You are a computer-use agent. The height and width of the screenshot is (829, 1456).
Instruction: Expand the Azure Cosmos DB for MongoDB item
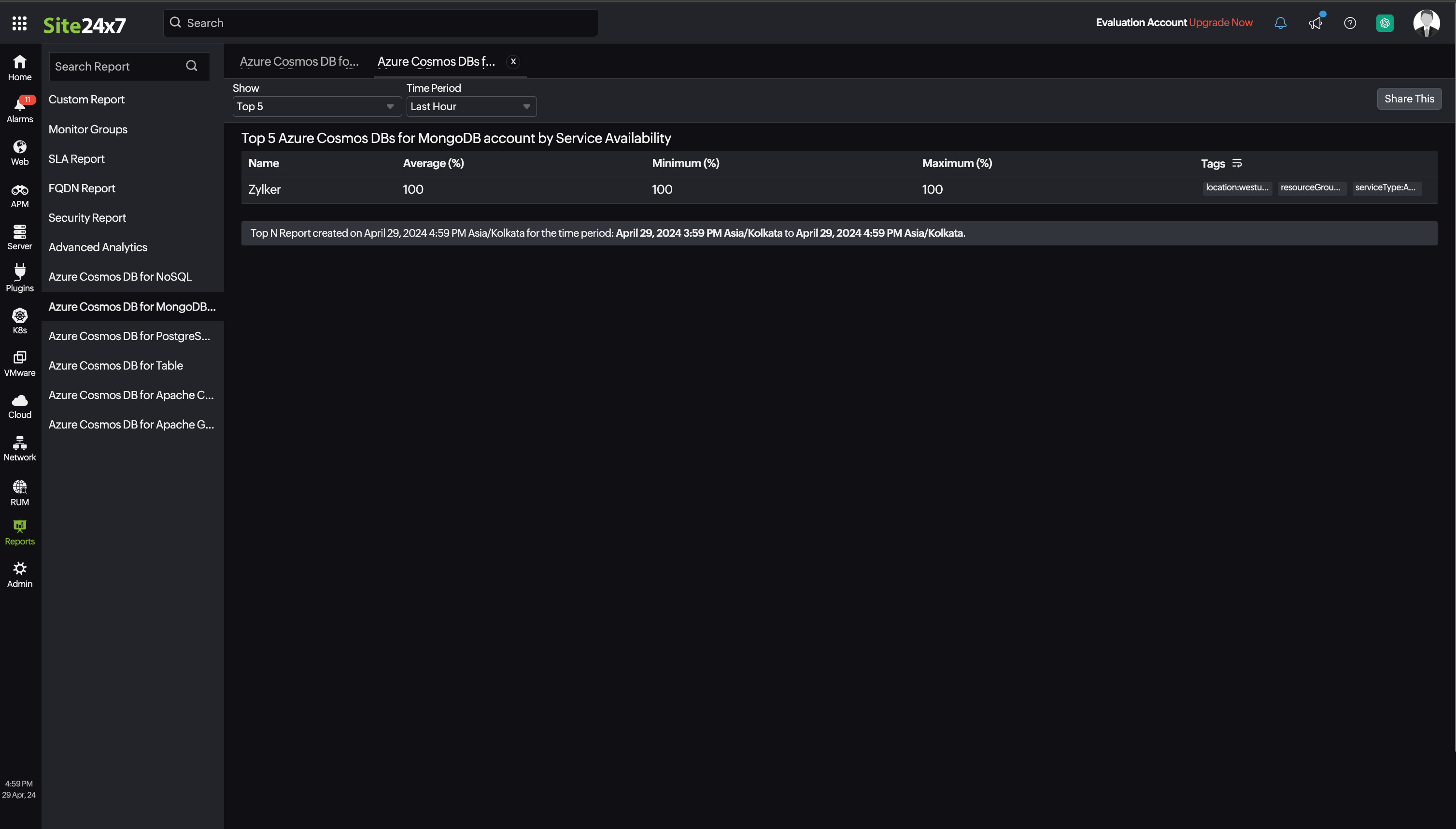click(x=132, y=306)
